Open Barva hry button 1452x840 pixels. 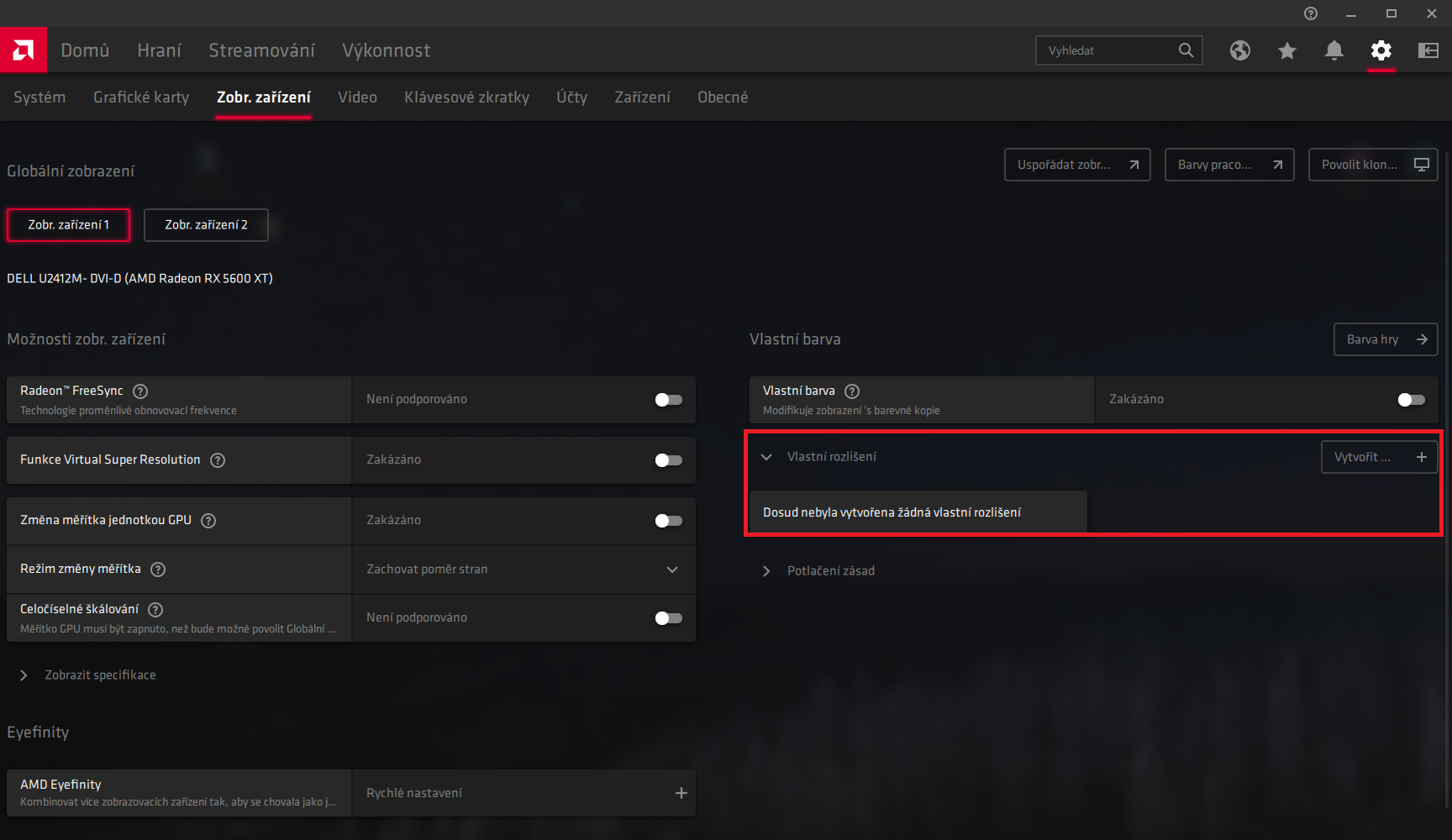coord(1386,339)
